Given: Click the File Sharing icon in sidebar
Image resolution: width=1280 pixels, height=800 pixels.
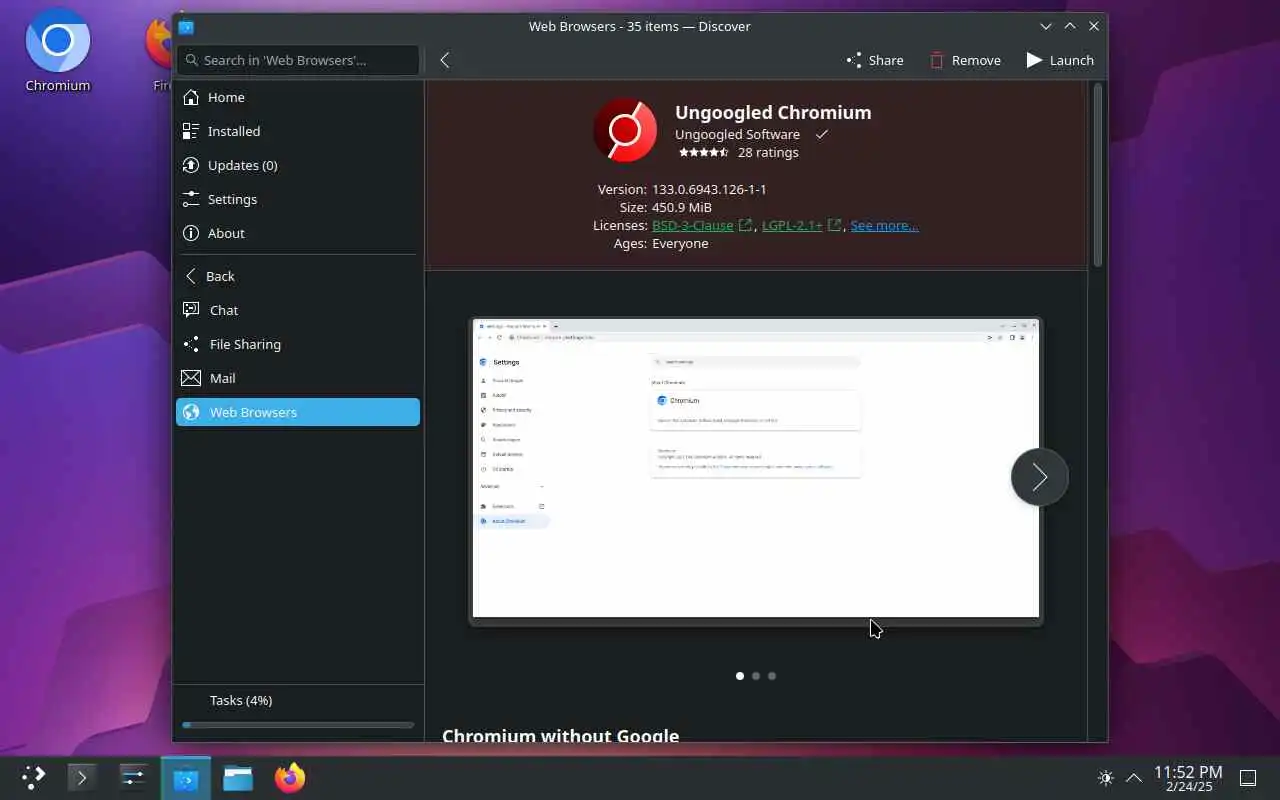Looking at the screenshot, I should [x=191, y=344].
